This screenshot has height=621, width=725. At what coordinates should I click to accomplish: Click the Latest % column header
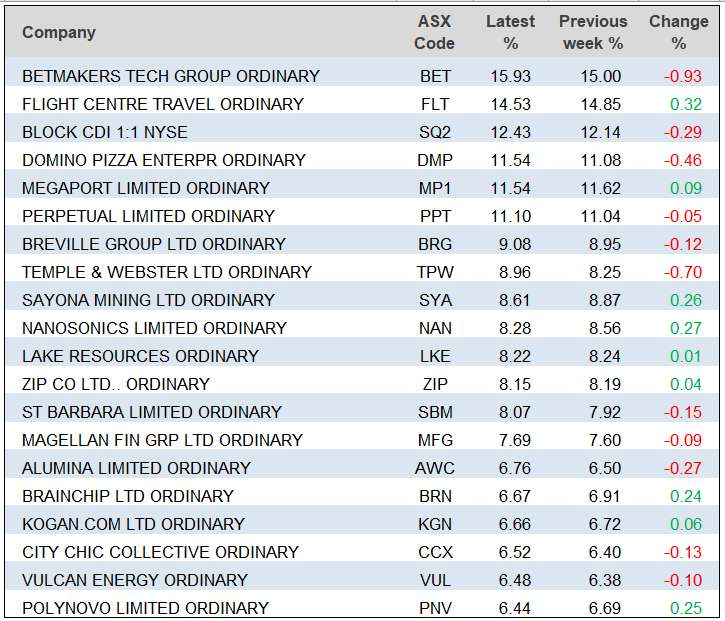point(510,33)
